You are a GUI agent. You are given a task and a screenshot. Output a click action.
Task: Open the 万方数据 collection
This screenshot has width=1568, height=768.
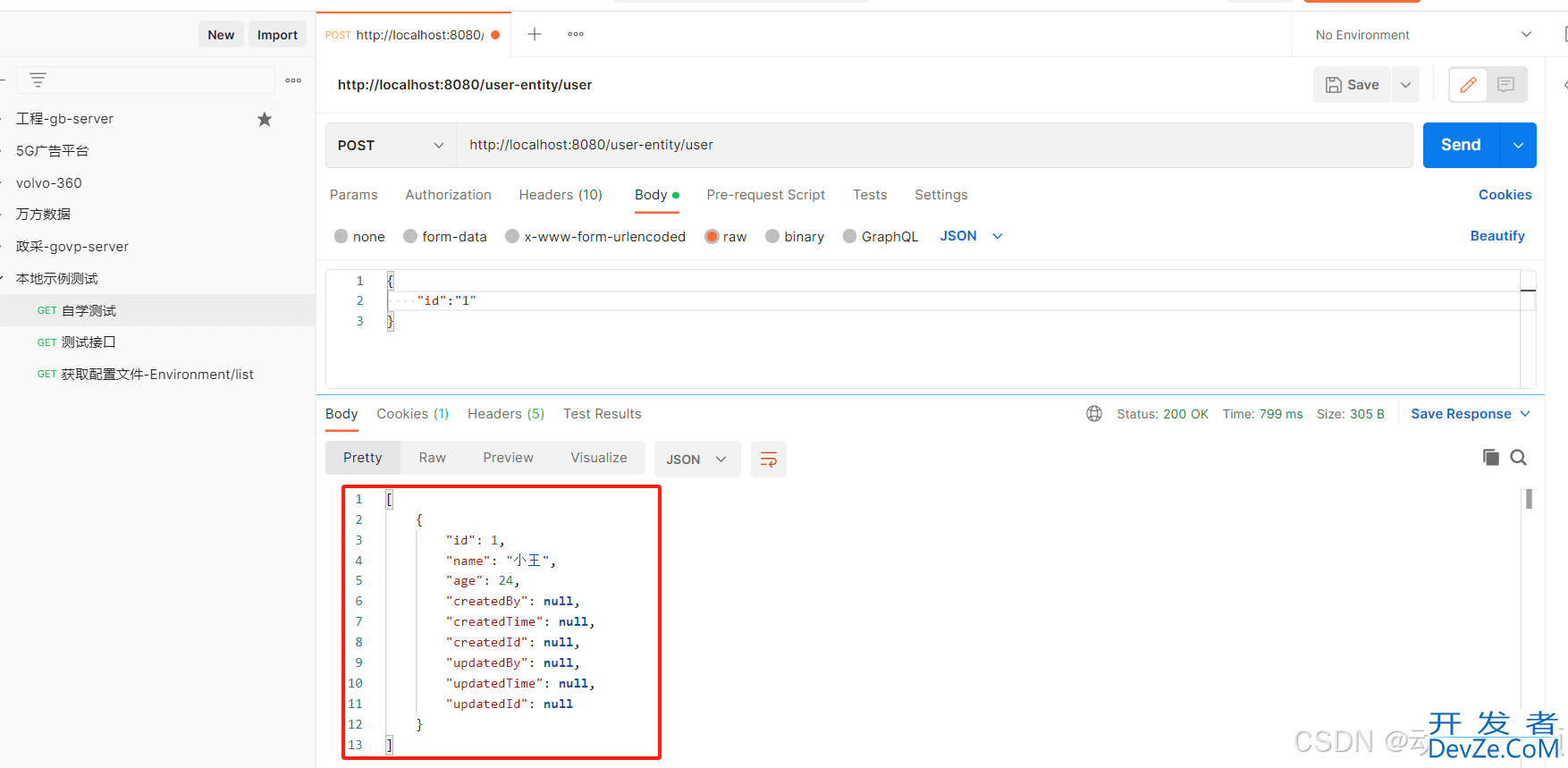[x=43, y=215]
